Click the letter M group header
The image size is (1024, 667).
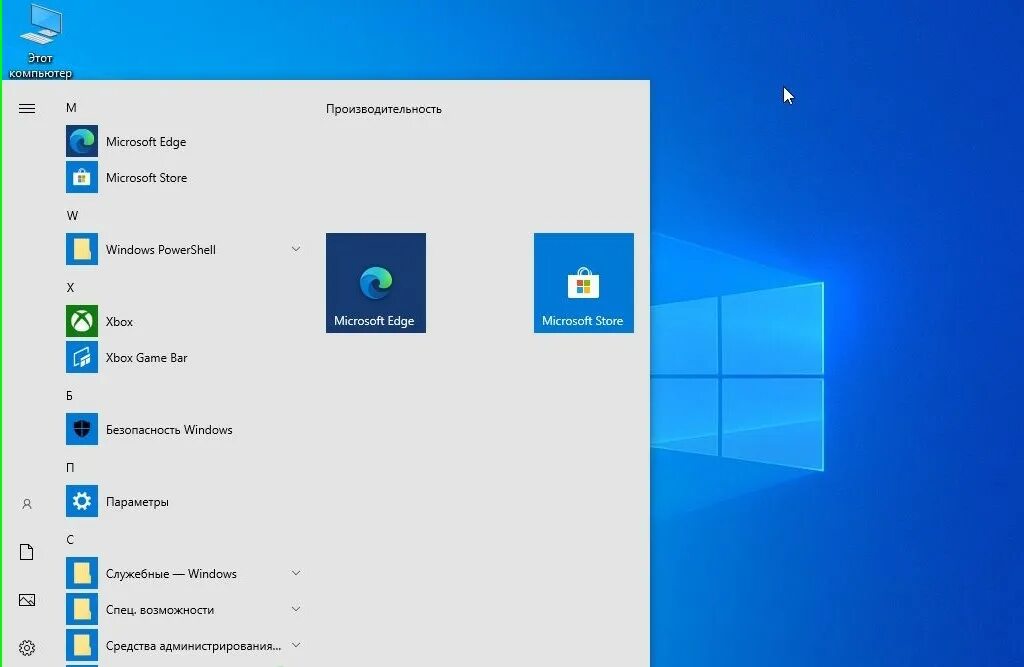click(71, 108)
